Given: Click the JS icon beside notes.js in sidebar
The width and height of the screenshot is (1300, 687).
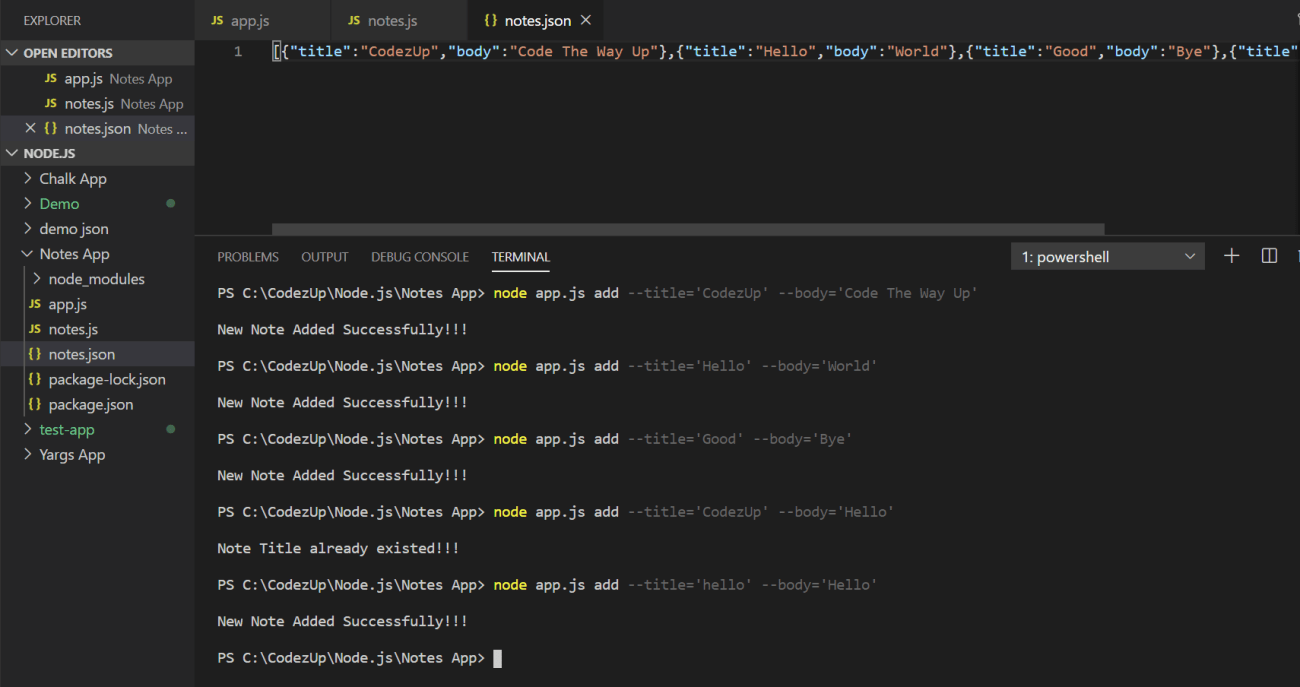Looking at the screenshot, I should click(x=36, y=329).
